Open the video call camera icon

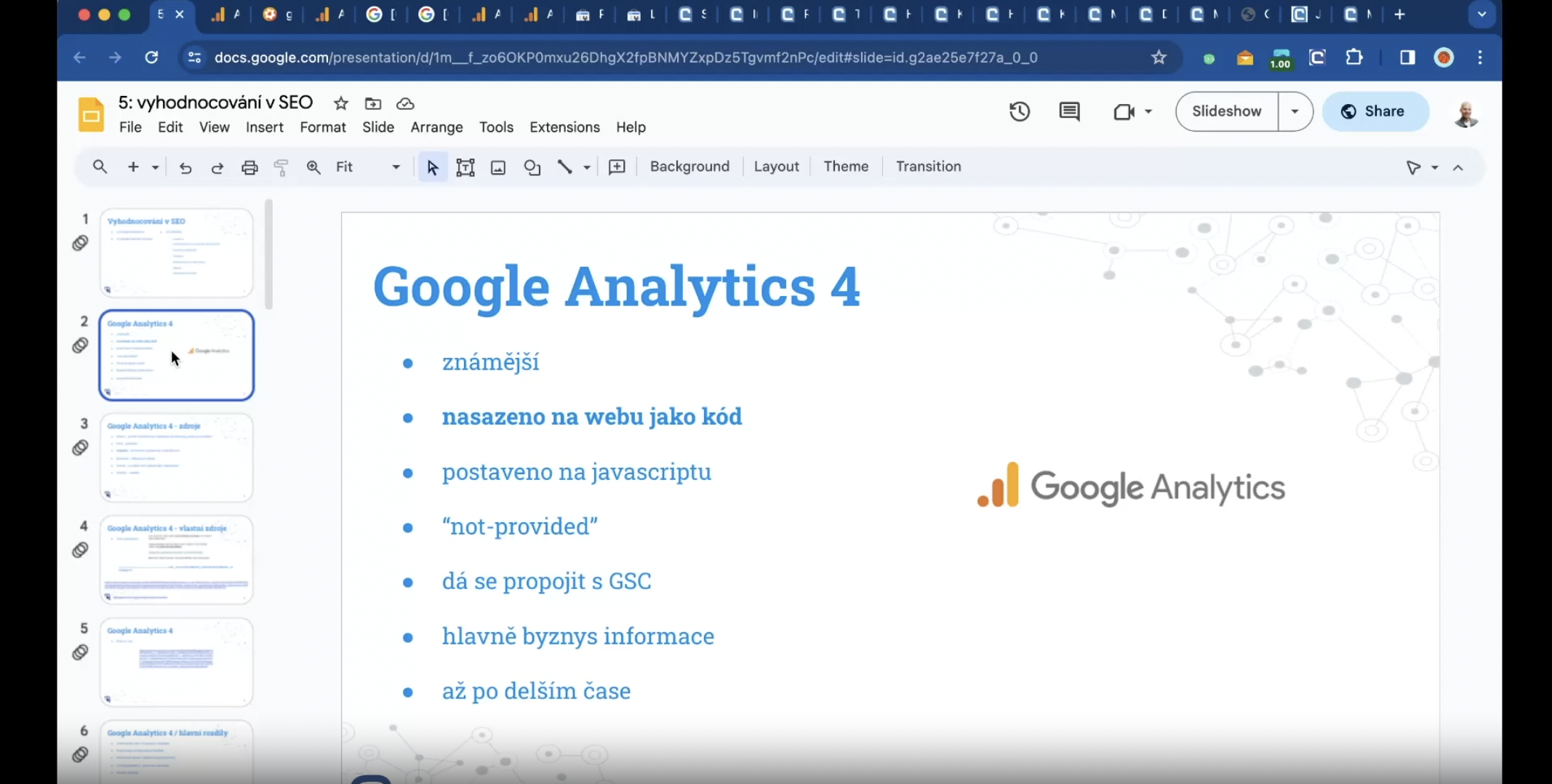[1124, 111]
